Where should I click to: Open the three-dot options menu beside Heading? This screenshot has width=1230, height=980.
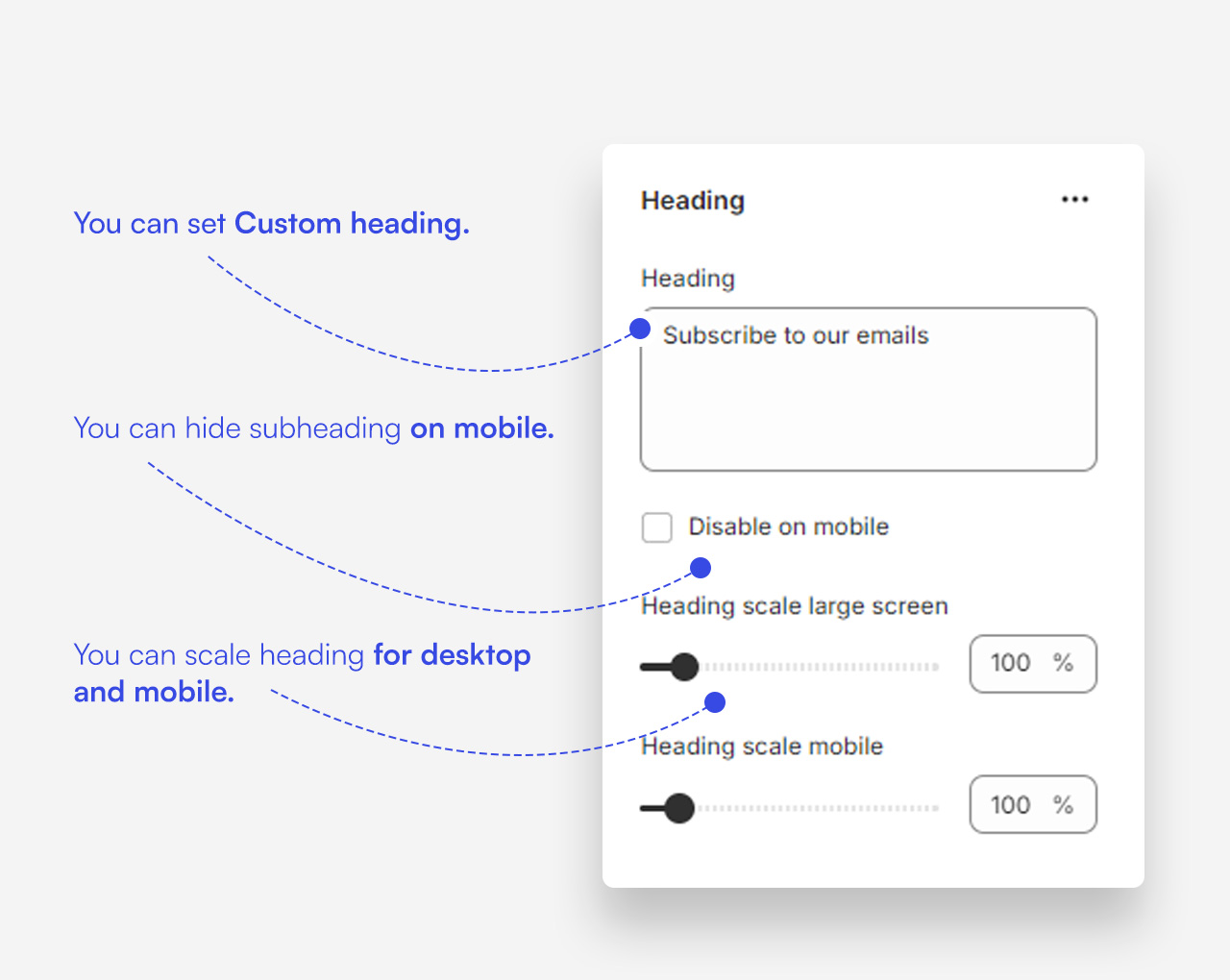click(1074, 200)
